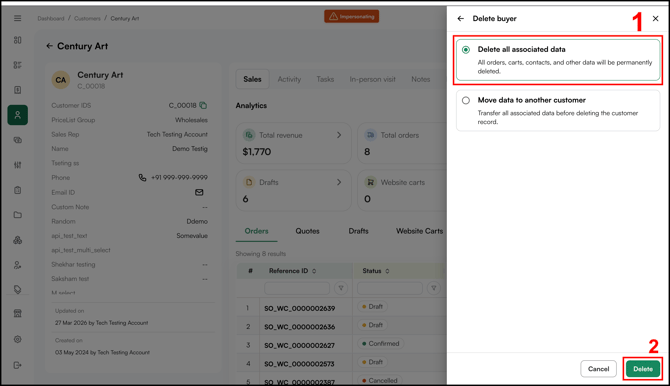Click the logout icon in sidebar
Viewport: 670px width, 386px height.
pos(18,365)
